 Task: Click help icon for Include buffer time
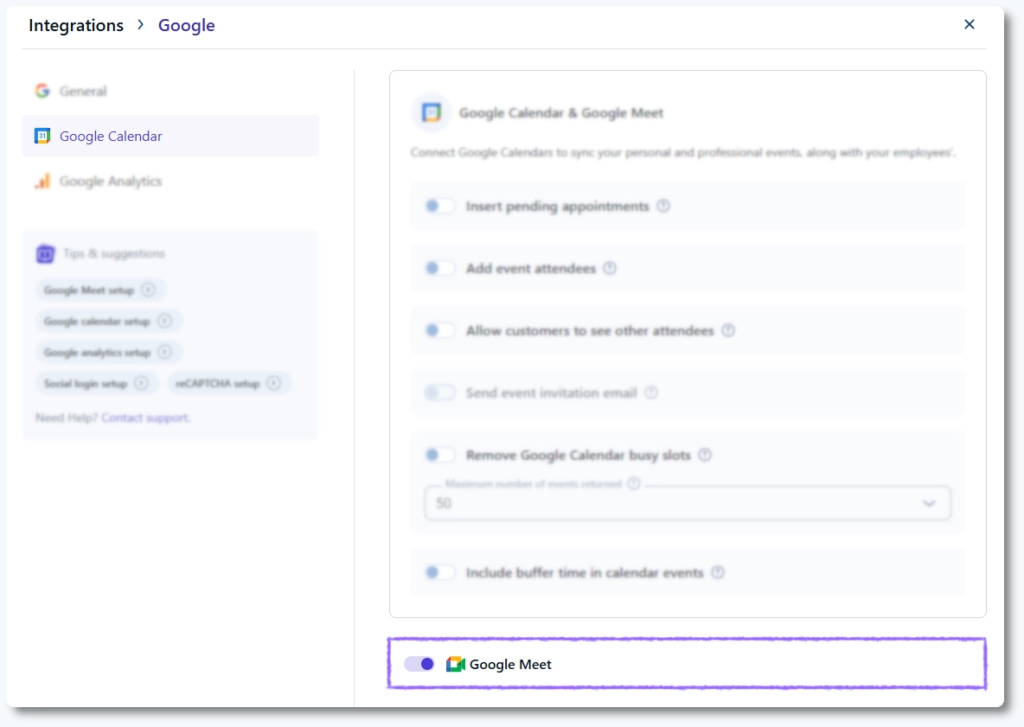point(718,573)
